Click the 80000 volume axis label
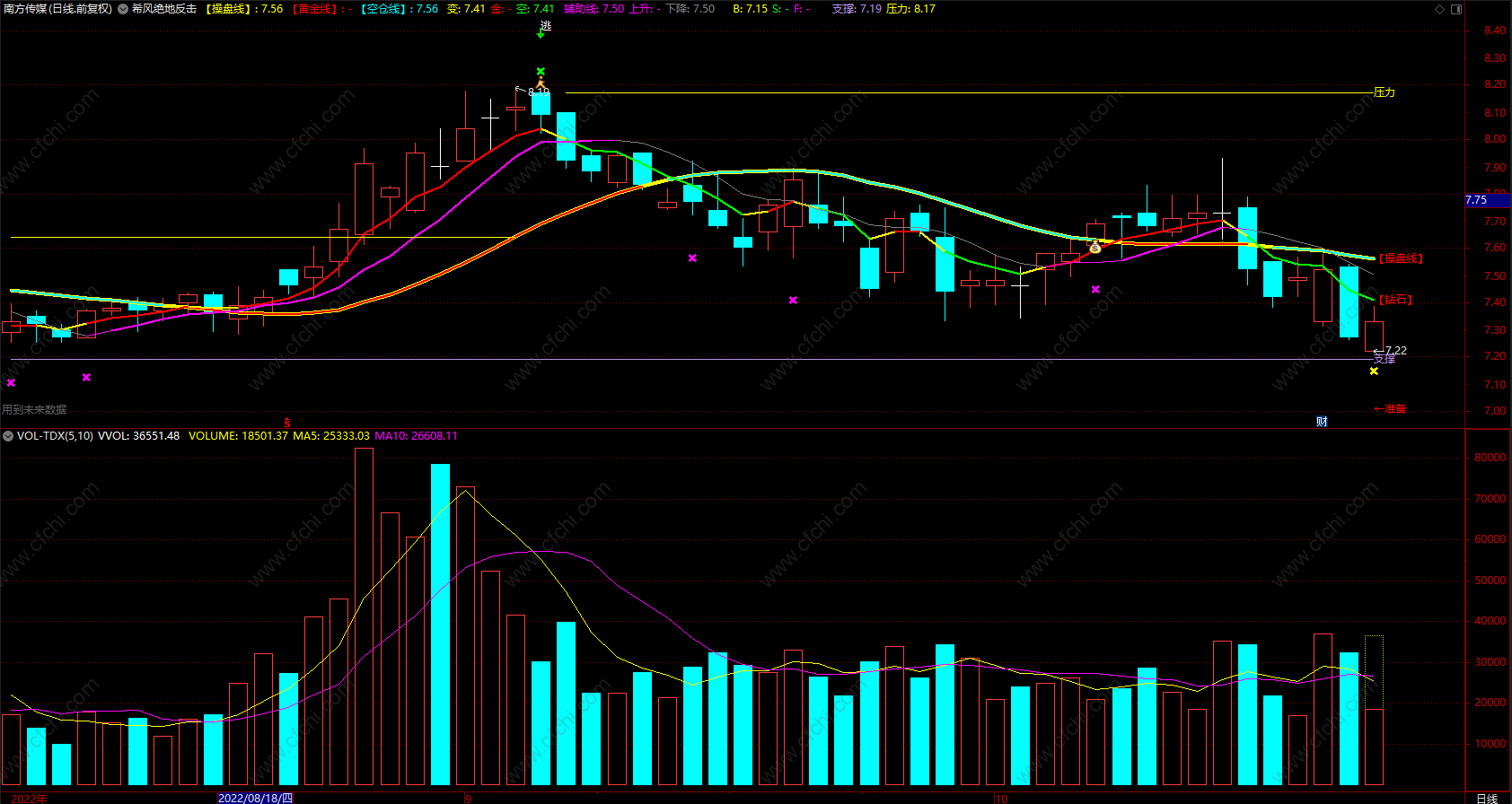Image resolution: width=1512 pixels, height=804 pixels. pos(1490,458)
